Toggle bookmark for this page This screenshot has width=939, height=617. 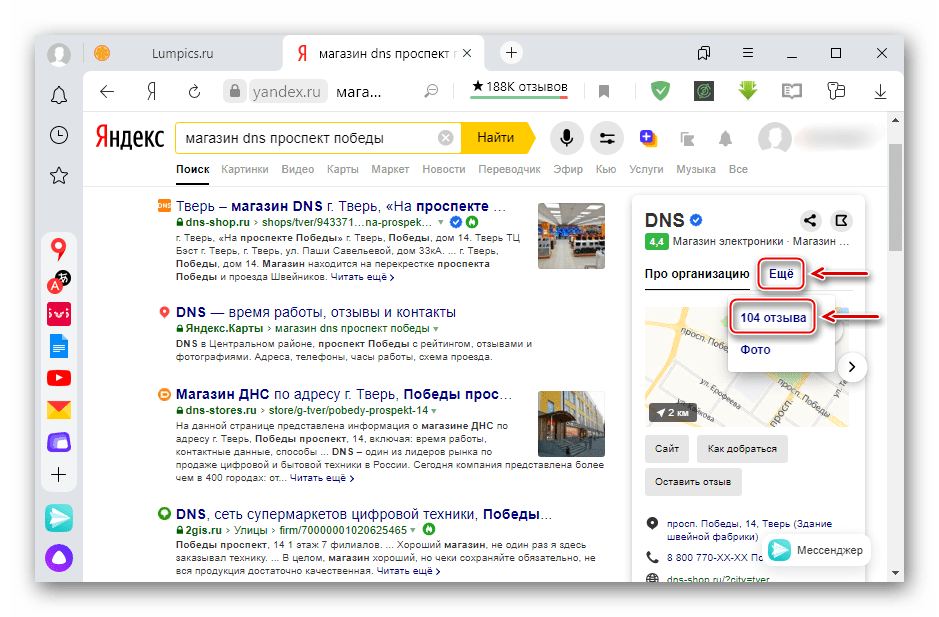(x=604, y=91)
